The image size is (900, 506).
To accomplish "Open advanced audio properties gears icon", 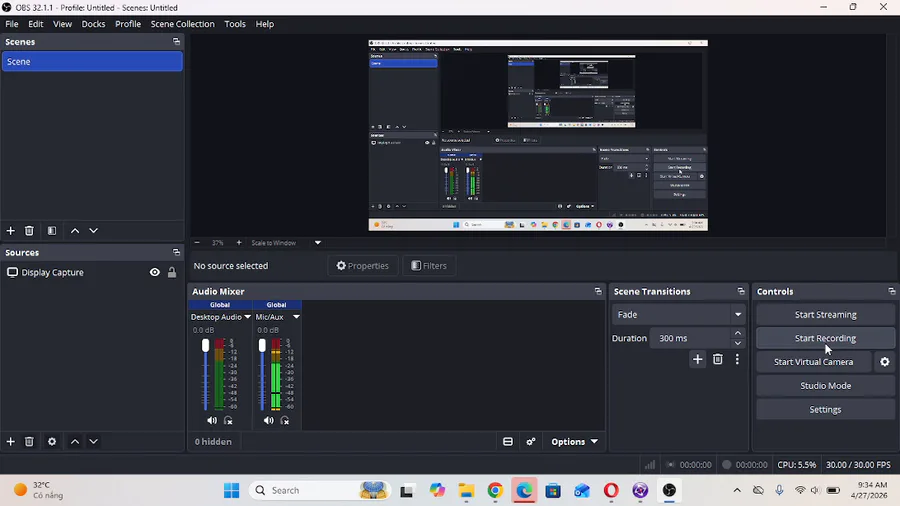I will (x=531, y=442).
